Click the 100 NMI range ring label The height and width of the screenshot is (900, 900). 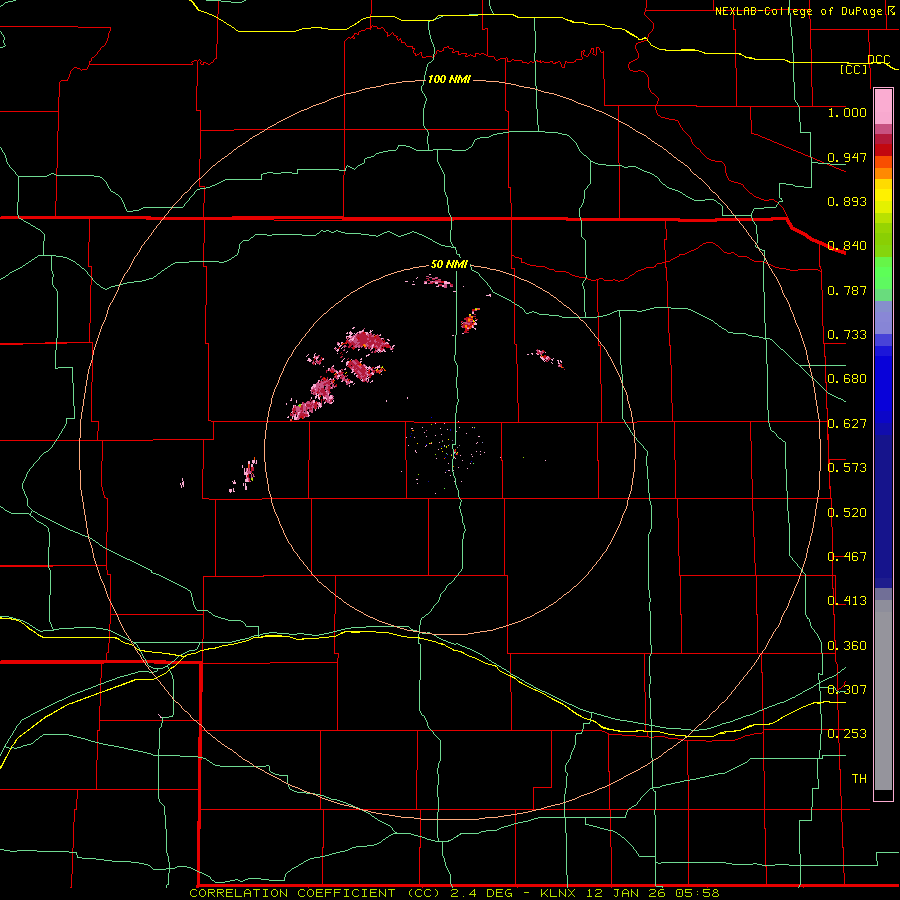[x=449, y=79]
